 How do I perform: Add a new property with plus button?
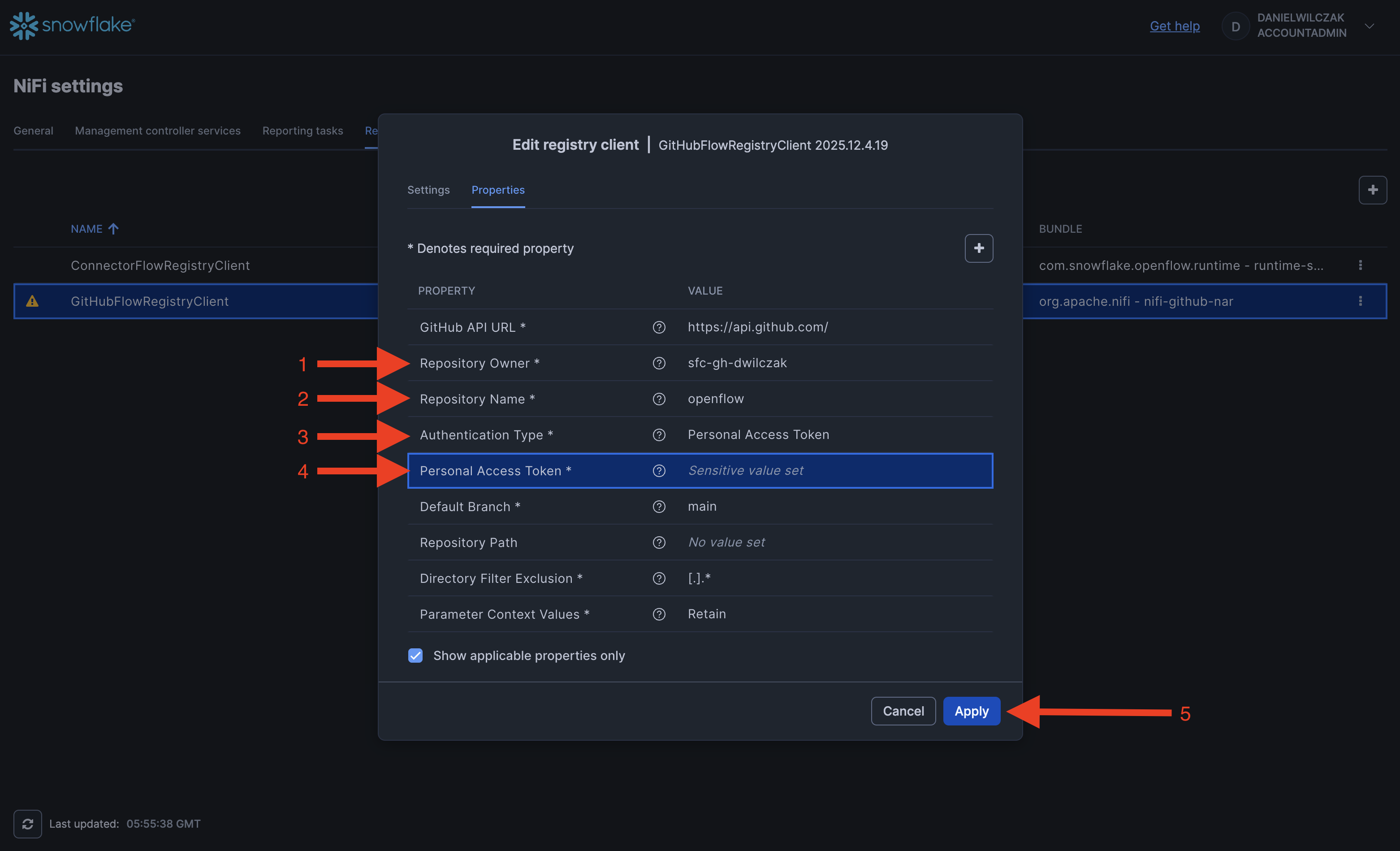(978, 248)
